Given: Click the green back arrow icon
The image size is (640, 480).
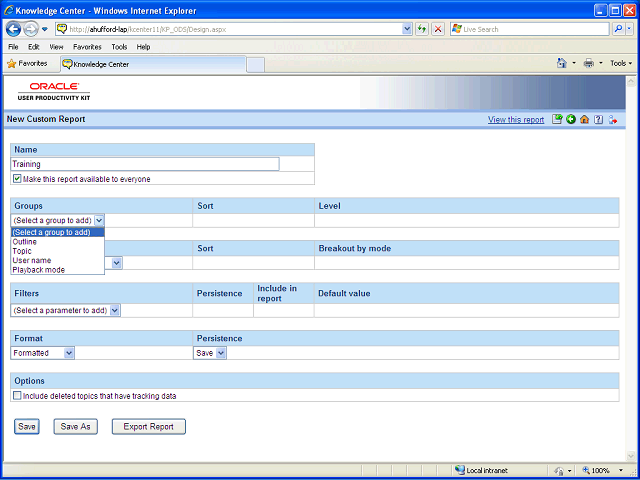Looking at the screenshot, I should pos(571,119).
